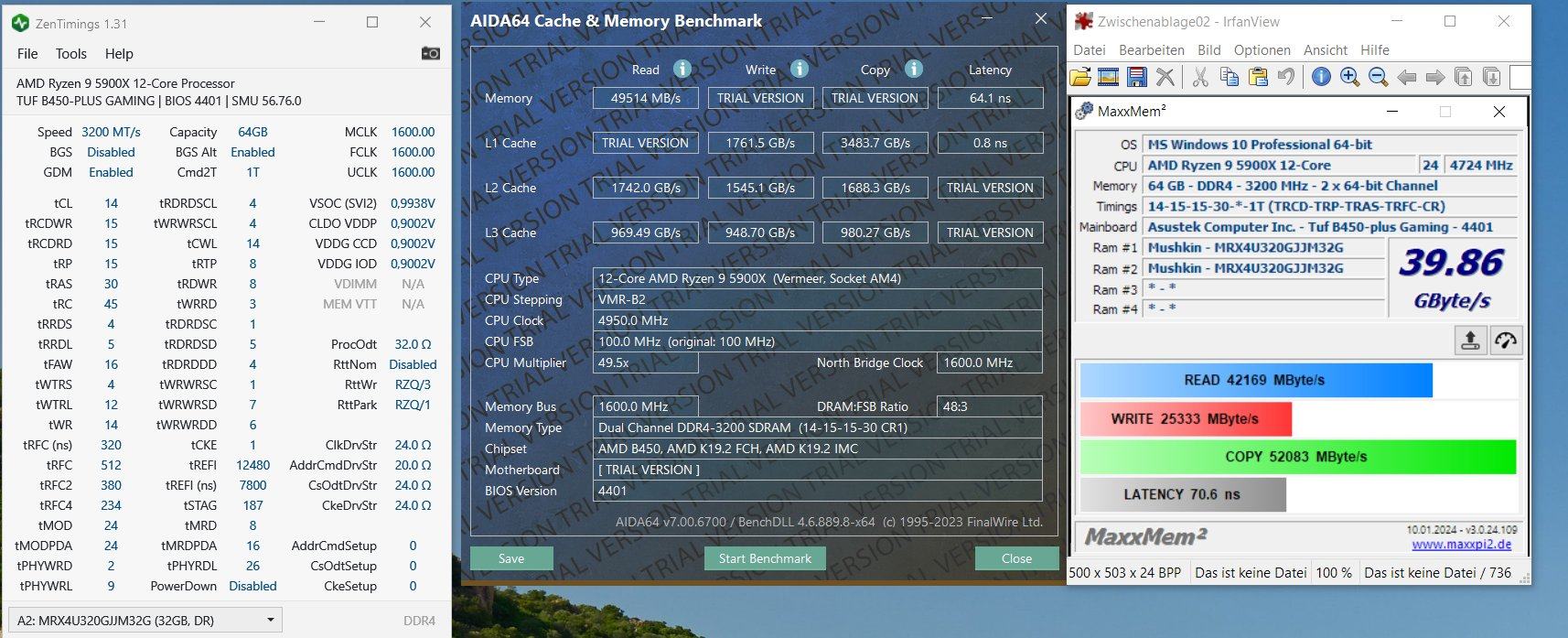This screenshot has height=638, width=1568.
Task: Click the ZenTimings screenshot camera icon
Action: point(431,54)
